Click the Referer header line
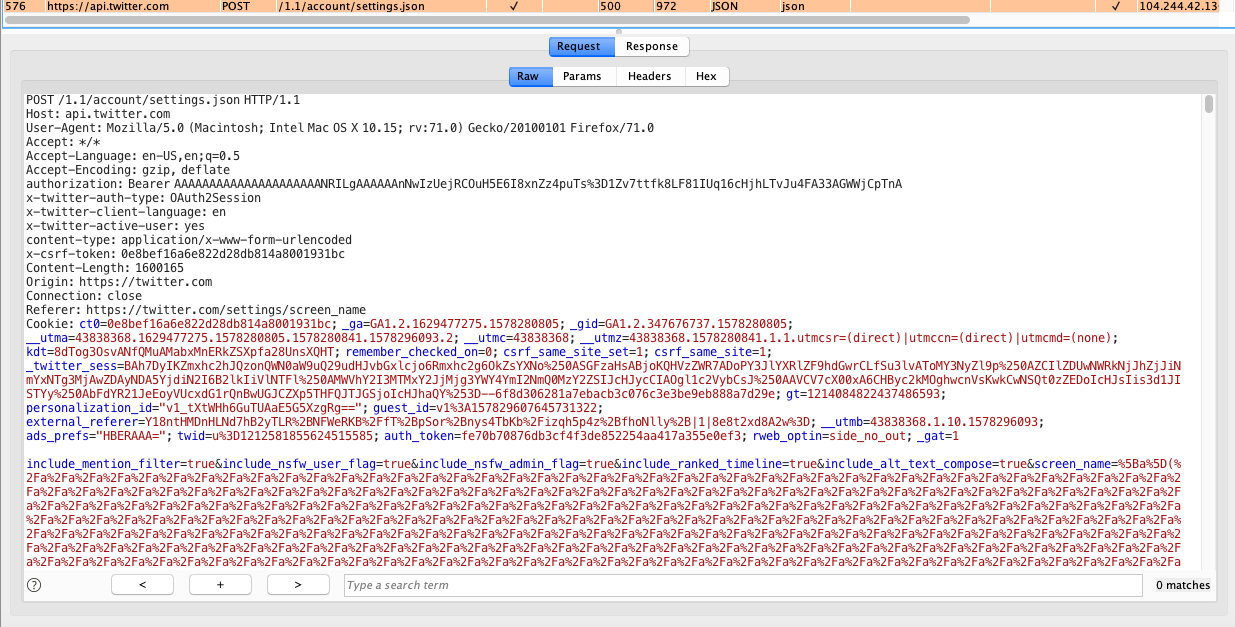Image resolution: width=1235 pixels, height=627 pixels. (x=196, y=310)
